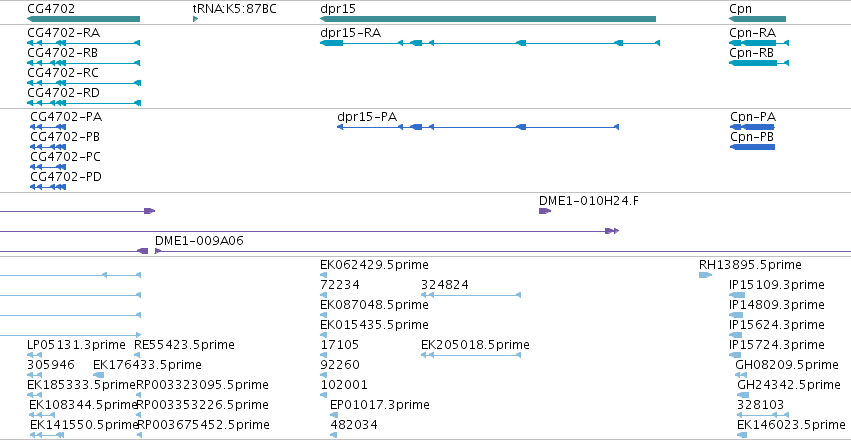Click the CG4702-PB protein label

click(65, 137)
